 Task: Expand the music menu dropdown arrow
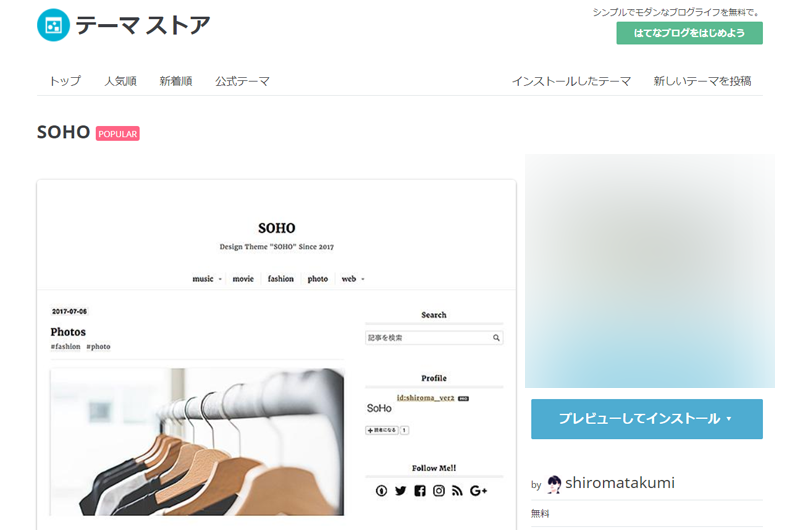pos(220,279)
